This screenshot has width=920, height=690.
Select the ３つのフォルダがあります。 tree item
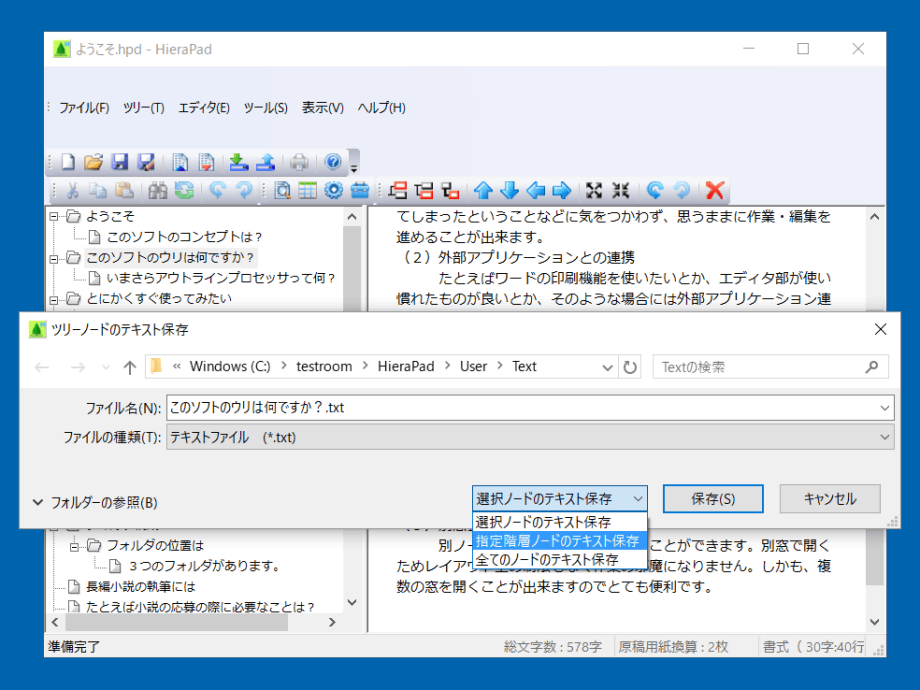tap(205, 566)
